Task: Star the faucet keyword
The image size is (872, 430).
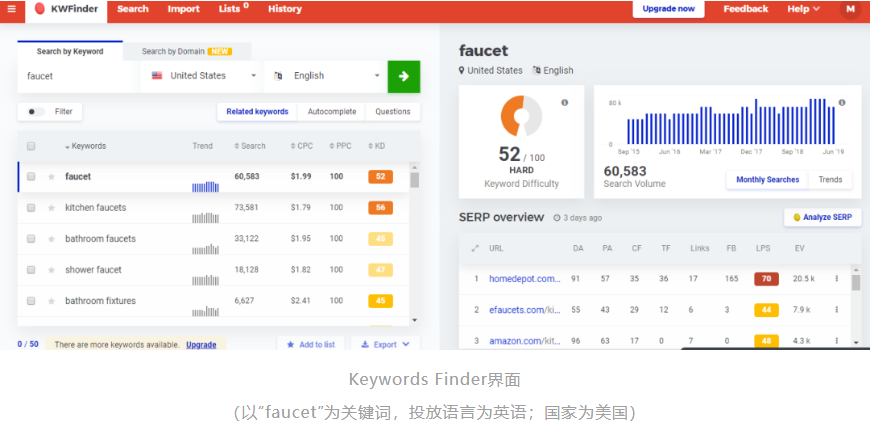Action: click(51, 177)
